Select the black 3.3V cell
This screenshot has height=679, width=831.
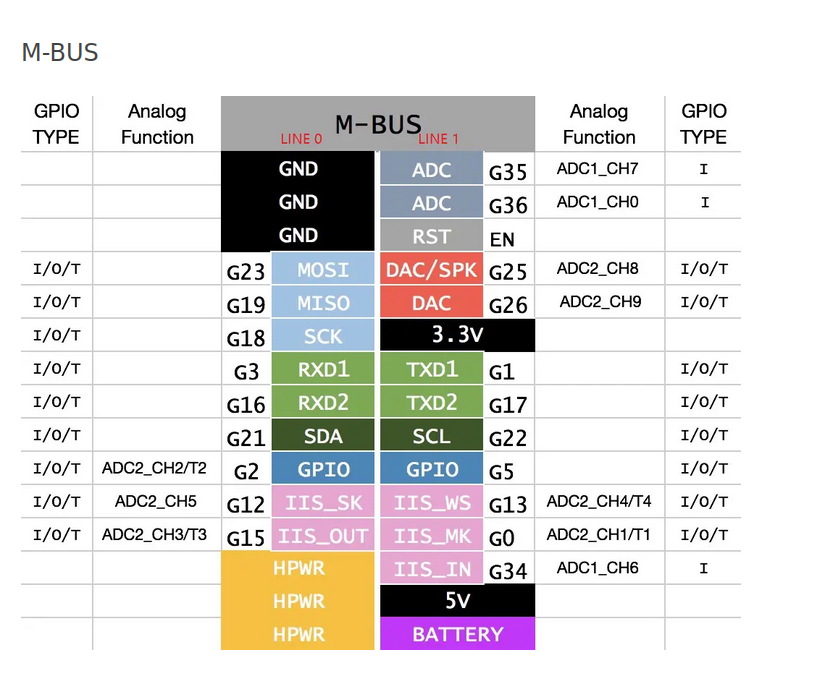(457, 335)
